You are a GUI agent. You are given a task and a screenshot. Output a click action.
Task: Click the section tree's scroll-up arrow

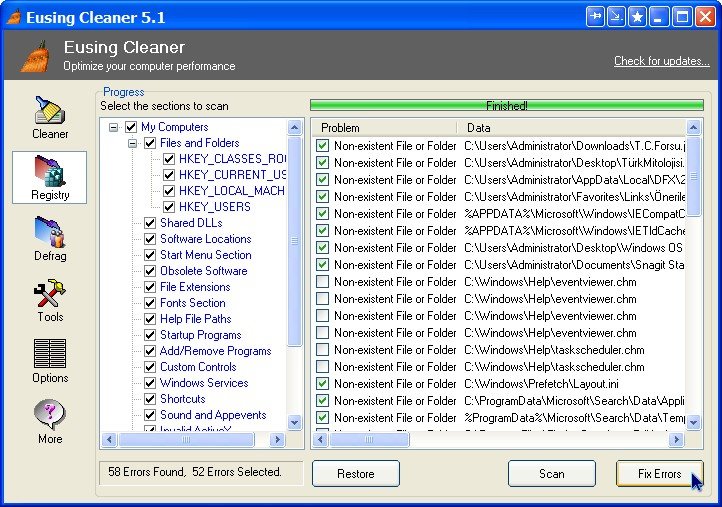tap(294, 127)
